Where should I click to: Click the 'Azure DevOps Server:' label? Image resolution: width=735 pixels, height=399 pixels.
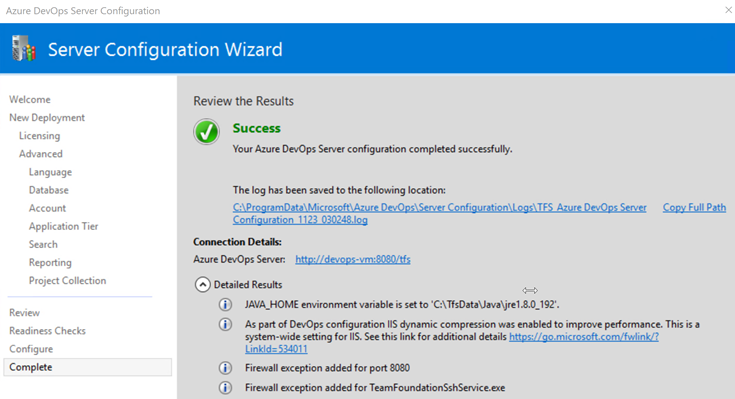pos(239,259)
